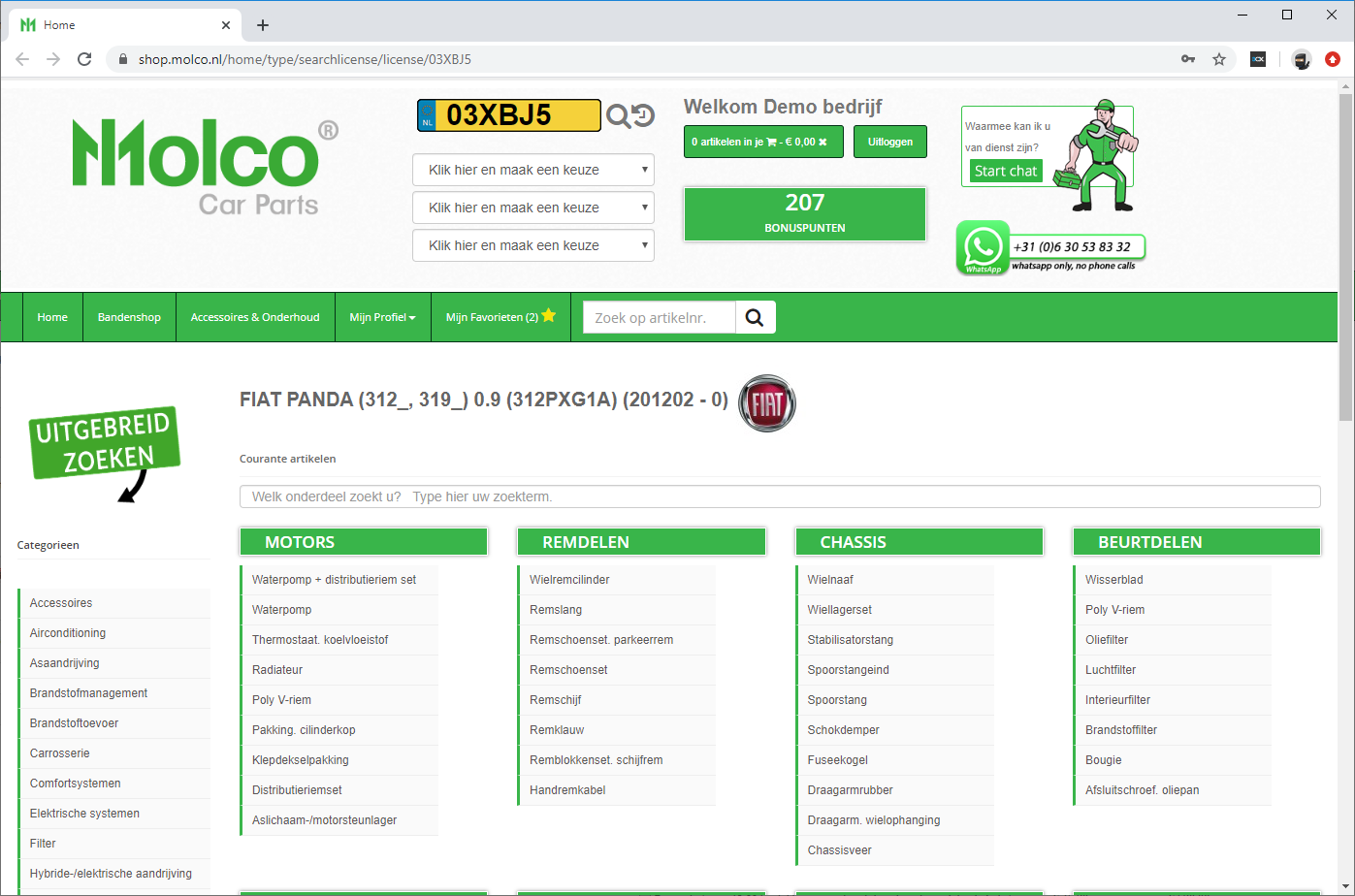This screenshot has width=1355, height=896.
Task: Go to Bandenshop in navigation bar
Action: pyautogui.click(x=129, y=317)
